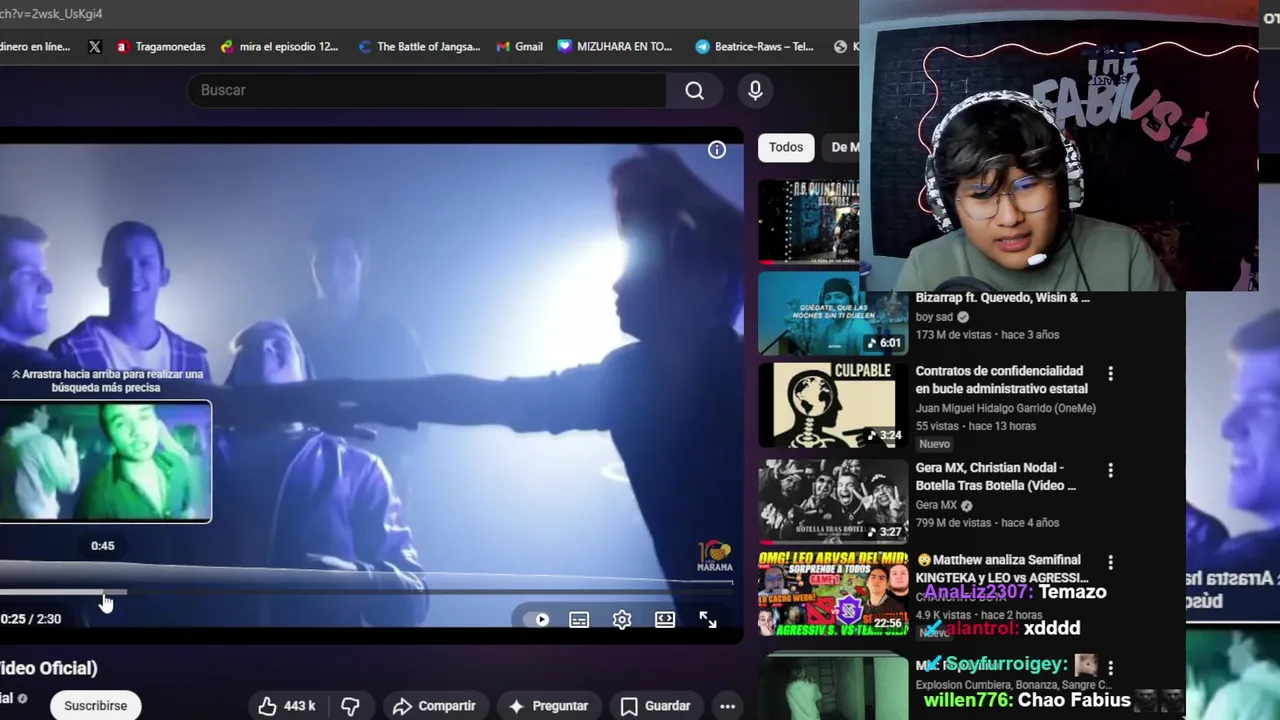Screen dimensions: 1280x720
Task: Click the browser address bar URL
Action: click(51, 13)
